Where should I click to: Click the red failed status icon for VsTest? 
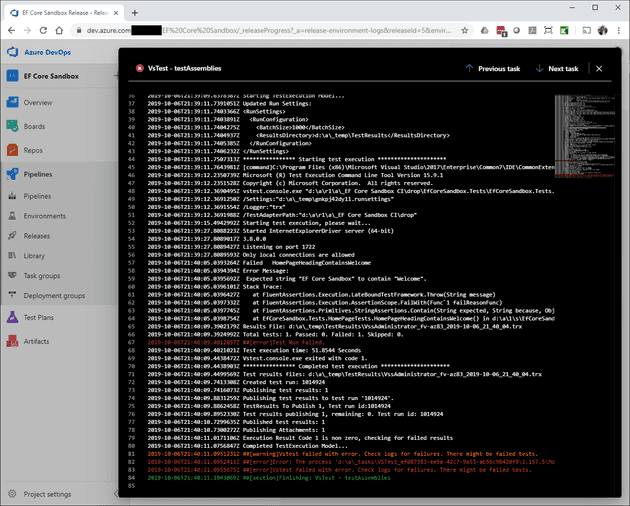(139, 68)
